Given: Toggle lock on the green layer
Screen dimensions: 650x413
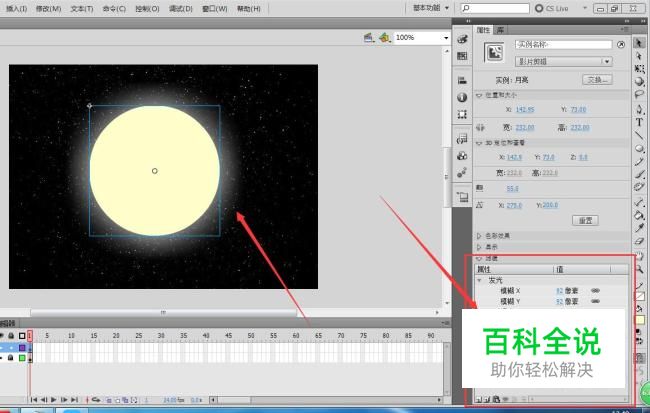Looking at the screenshot, I should tap(11, 357).
